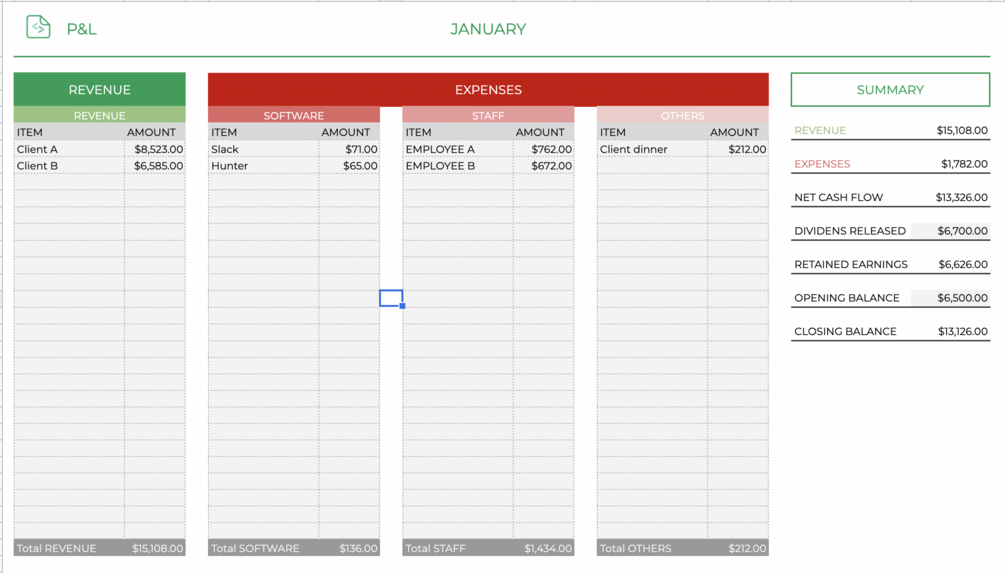Screen dimensions: 1005x573
Task: Click the green REVENUE section header
Action: [99, 90]
